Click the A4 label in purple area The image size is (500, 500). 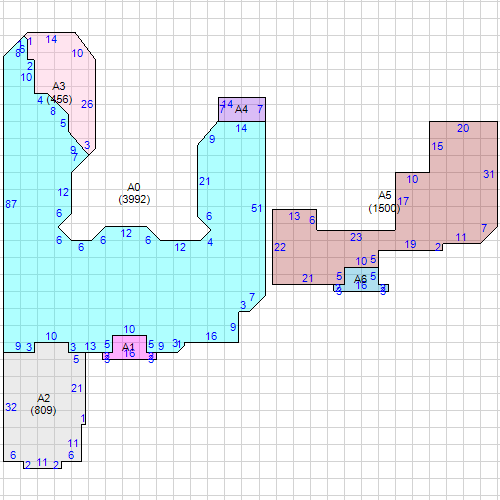tap(241, 109)
